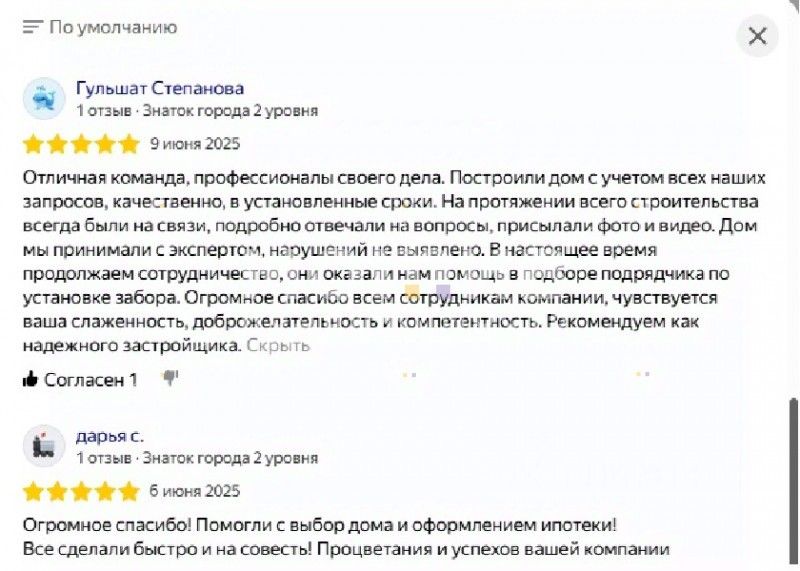Click the sort lines icon beside По умолчанию

[33, 27]
